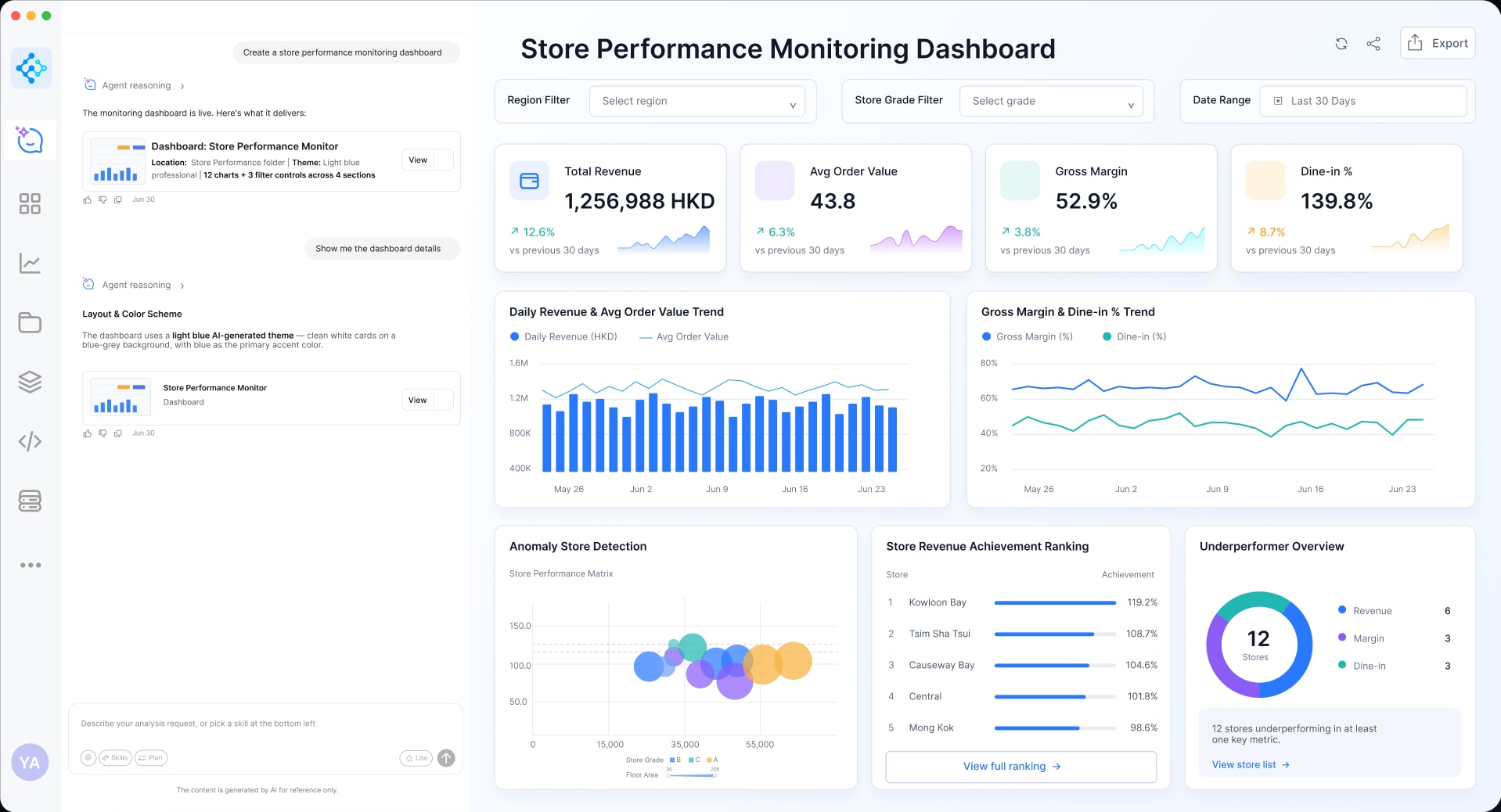The image size is (1501, 812).
Task: Toggle Store Grade C in scatter legend
Action: [694, 760]
